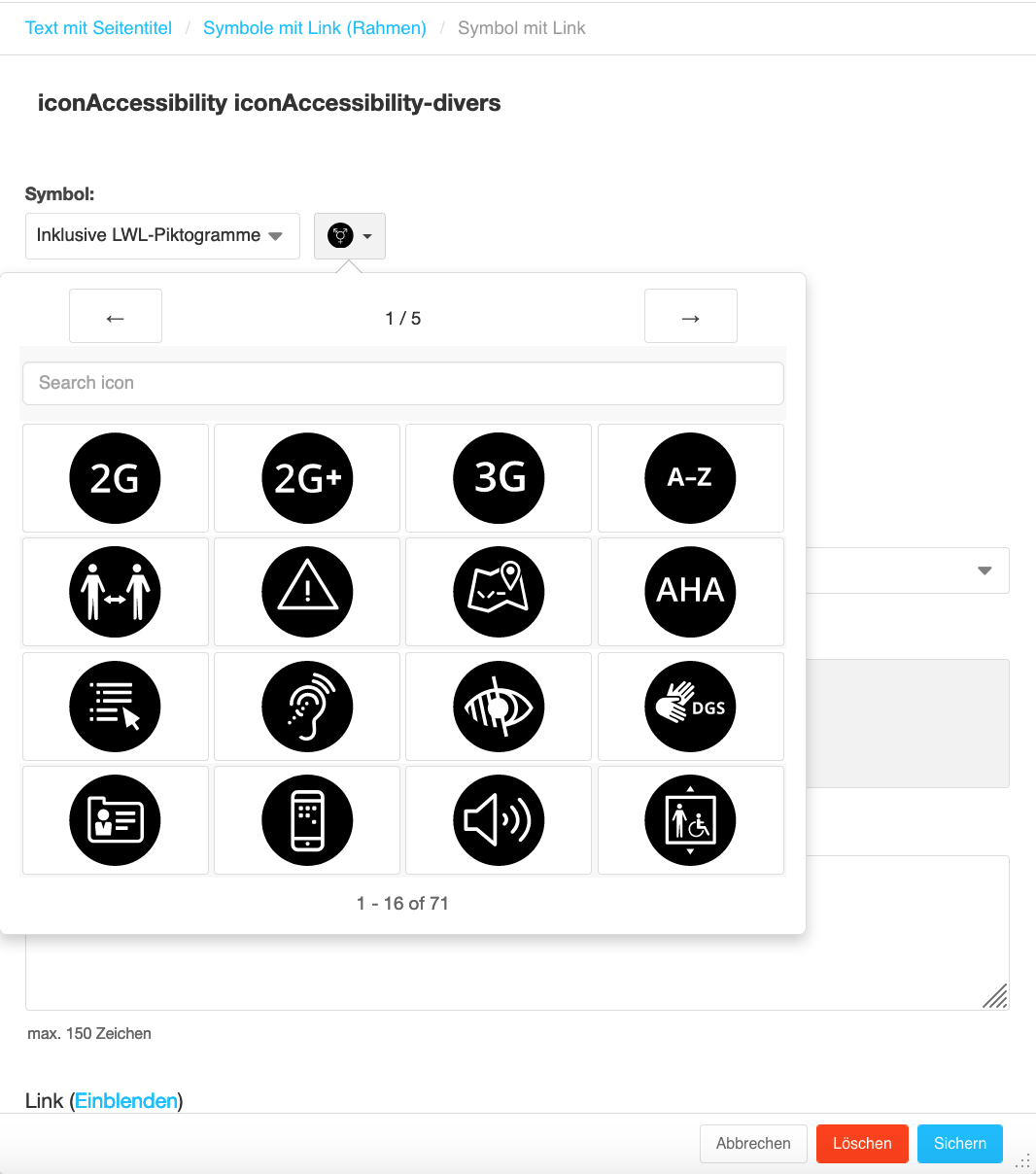Choose the warning triangle icon
The width and height of the screenshot is (1036, 1174).
(307, 592)
